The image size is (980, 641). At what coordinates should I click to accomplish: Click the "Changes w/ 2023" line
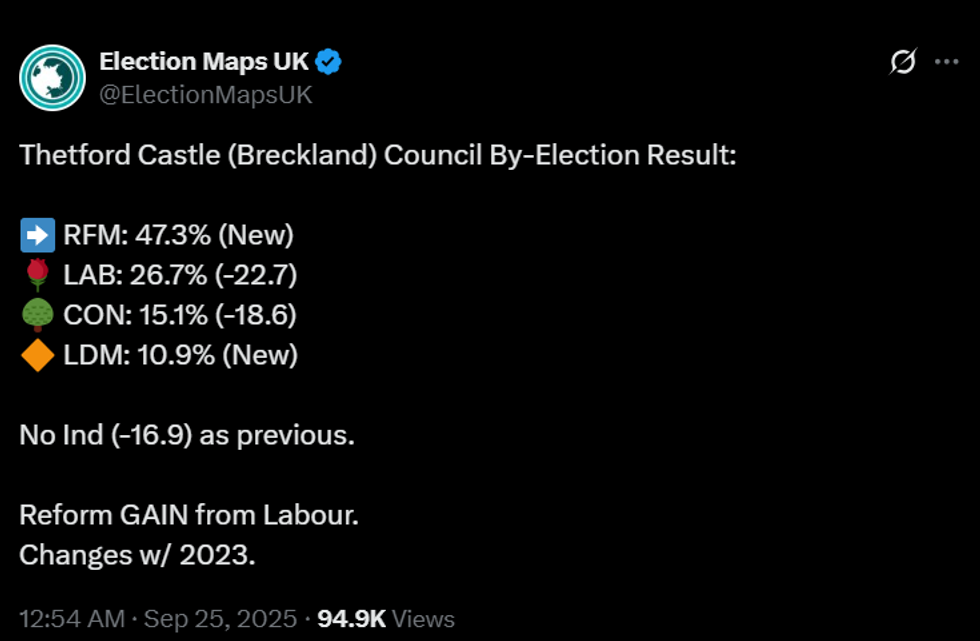click(x=137, y=555)
